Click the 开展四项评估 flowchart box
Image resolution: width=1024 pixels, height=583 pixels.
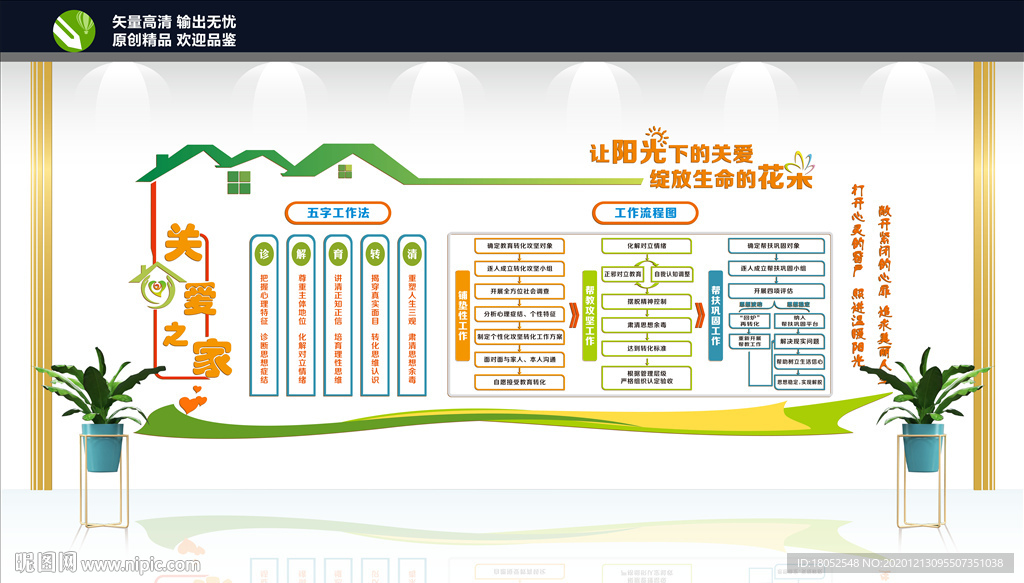click(x=775, y=291)
